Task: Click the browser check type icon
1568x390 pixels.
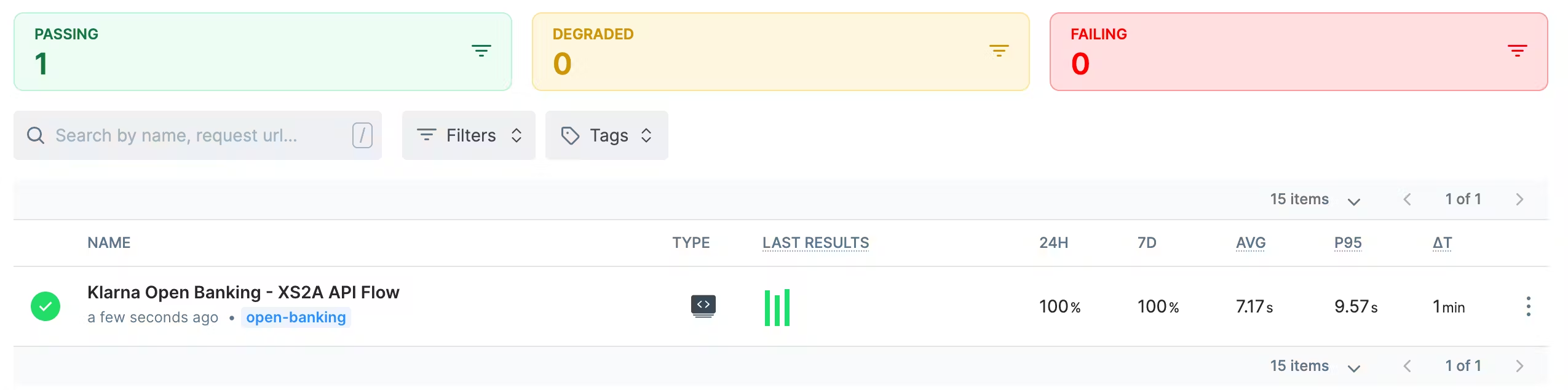Action: click(x=703, y=306)
